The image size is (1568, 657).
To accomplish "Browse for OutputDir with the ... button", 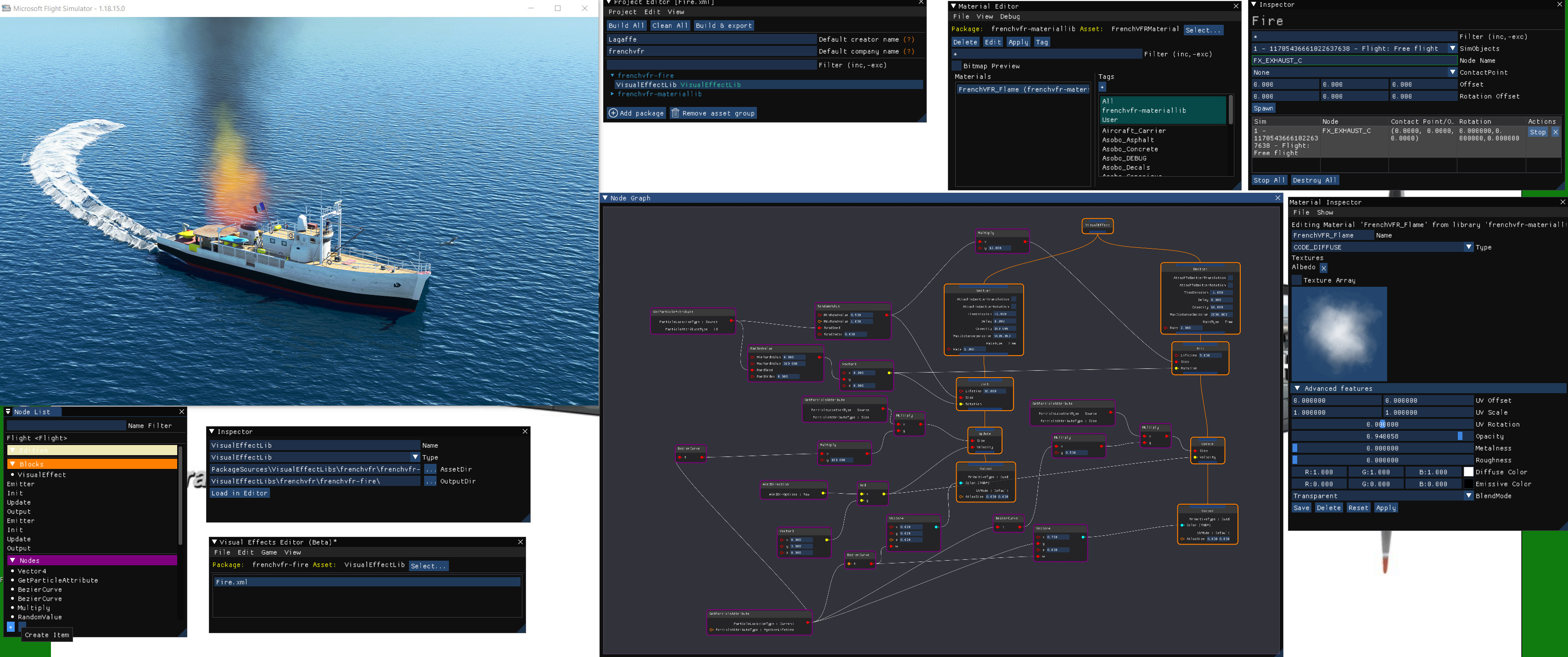I will tap(431, 481).
